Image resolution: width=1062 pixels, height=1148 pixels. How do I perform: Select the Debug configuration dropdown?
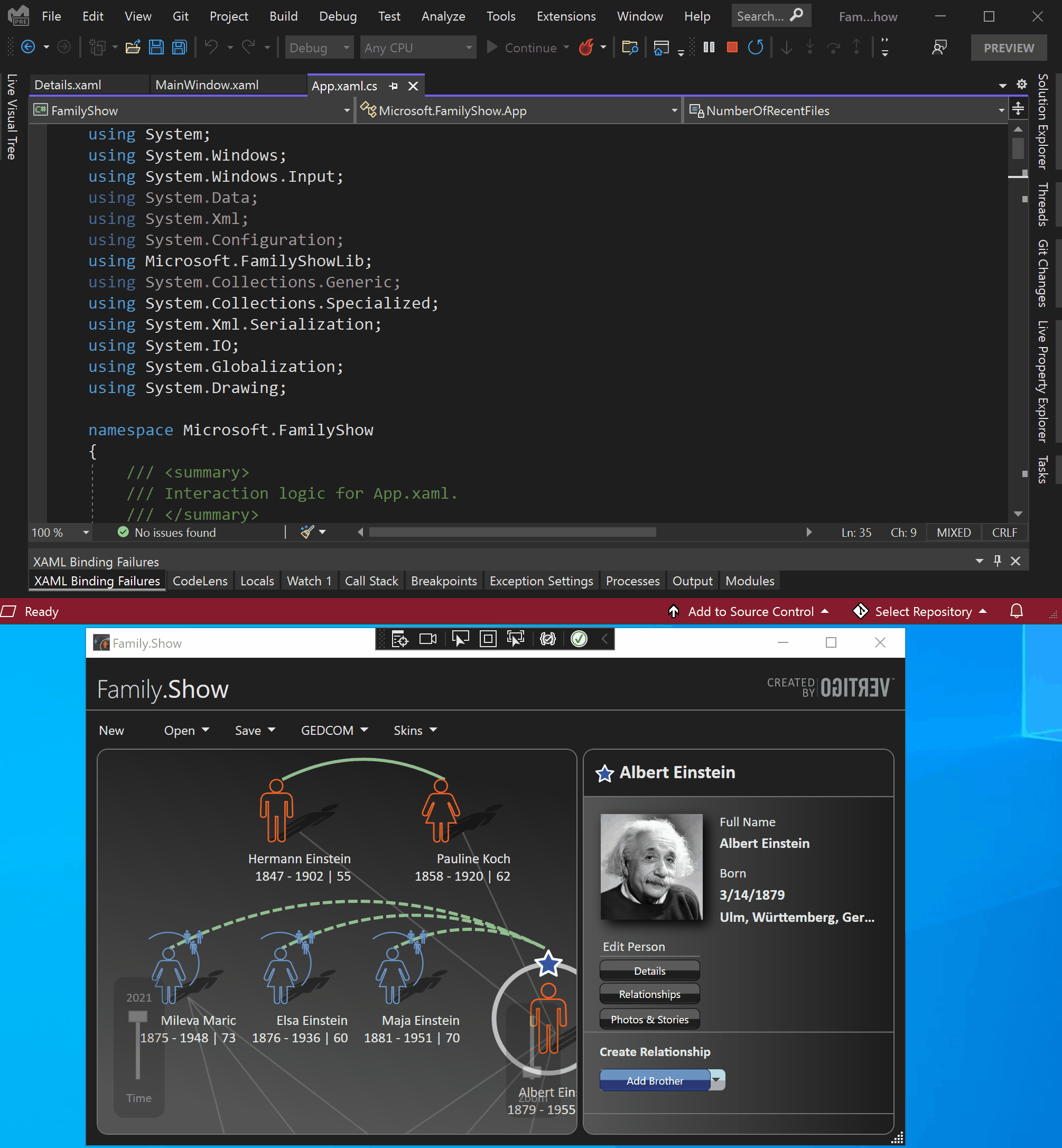click(x=319, y=47)
